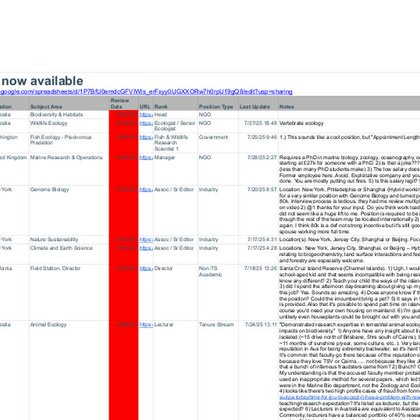Image resolution: width=420 pixels, height=420 pixels.
Task: Select the '7/25/25 9:46' last update cell
Action: [x=258, y=143]
